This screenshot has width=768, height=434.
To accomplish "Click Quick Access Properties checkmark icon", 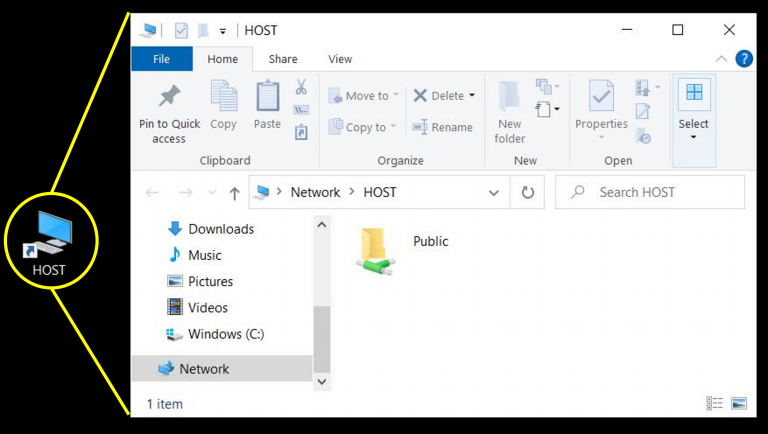I will pos(181,31).
